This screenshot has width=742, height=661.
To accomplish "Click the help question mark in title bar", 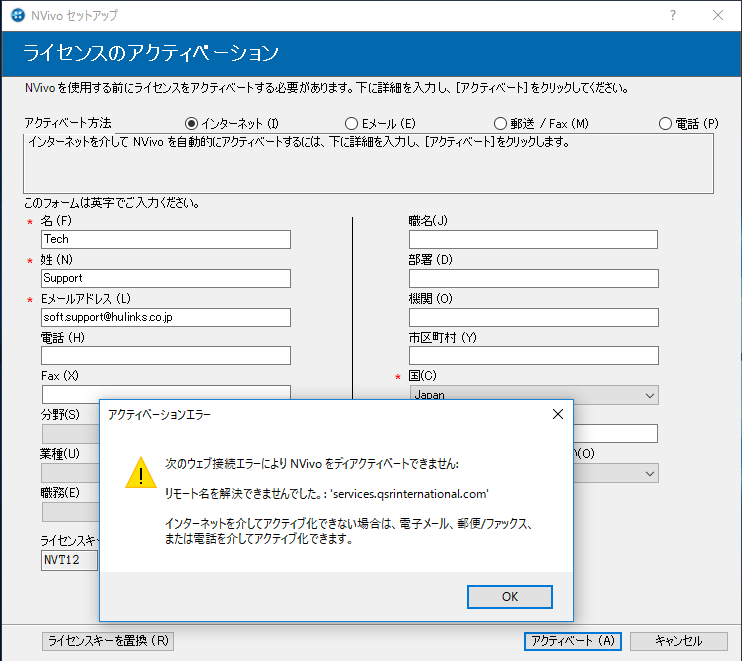I will pos(672,15).
